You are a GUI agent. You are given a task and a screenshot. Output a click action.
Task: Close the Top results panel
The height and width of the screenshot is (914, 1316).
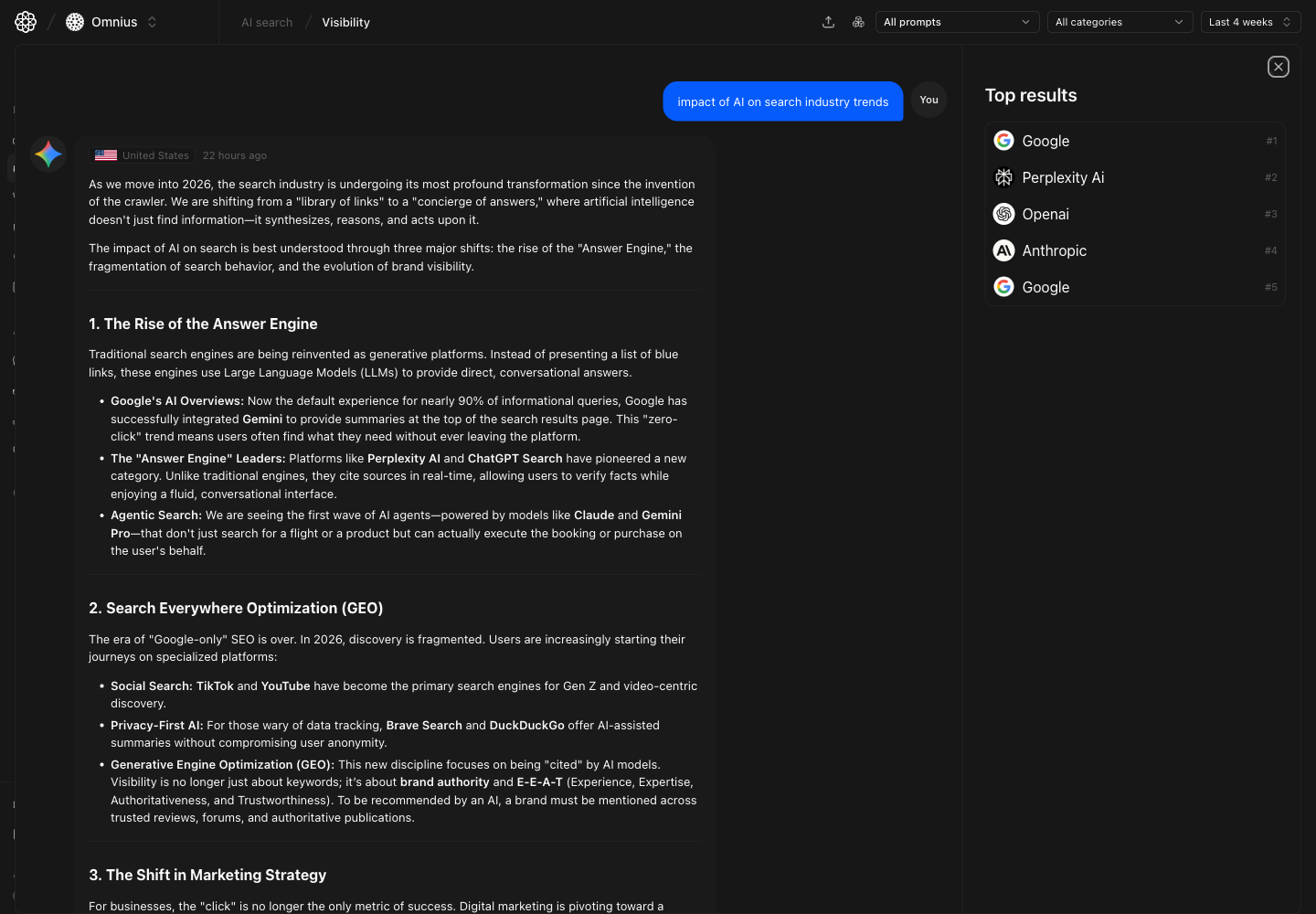pos(1278,66)
